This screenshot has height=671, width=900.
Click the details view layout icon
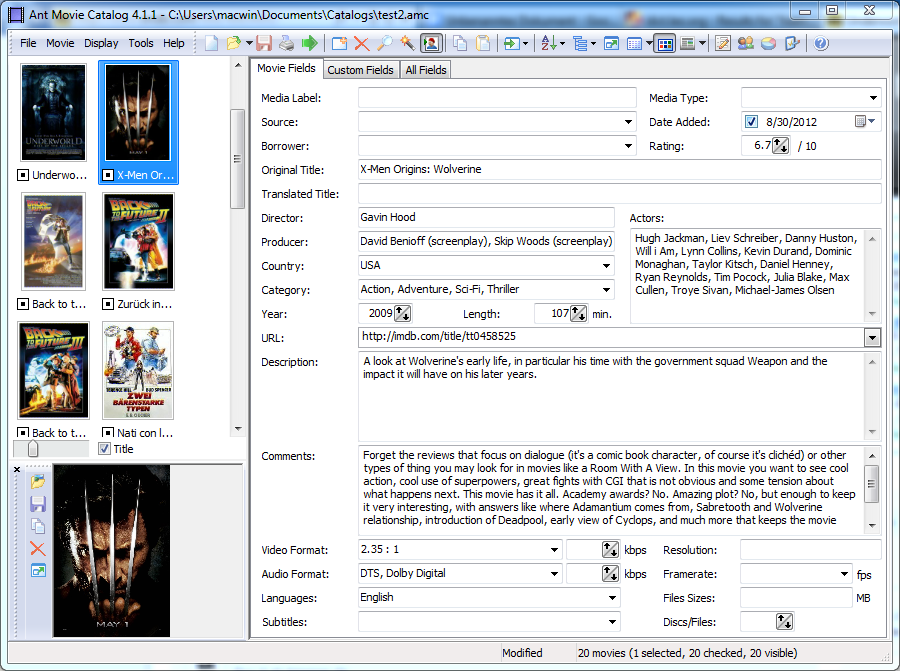click(687, 44)
